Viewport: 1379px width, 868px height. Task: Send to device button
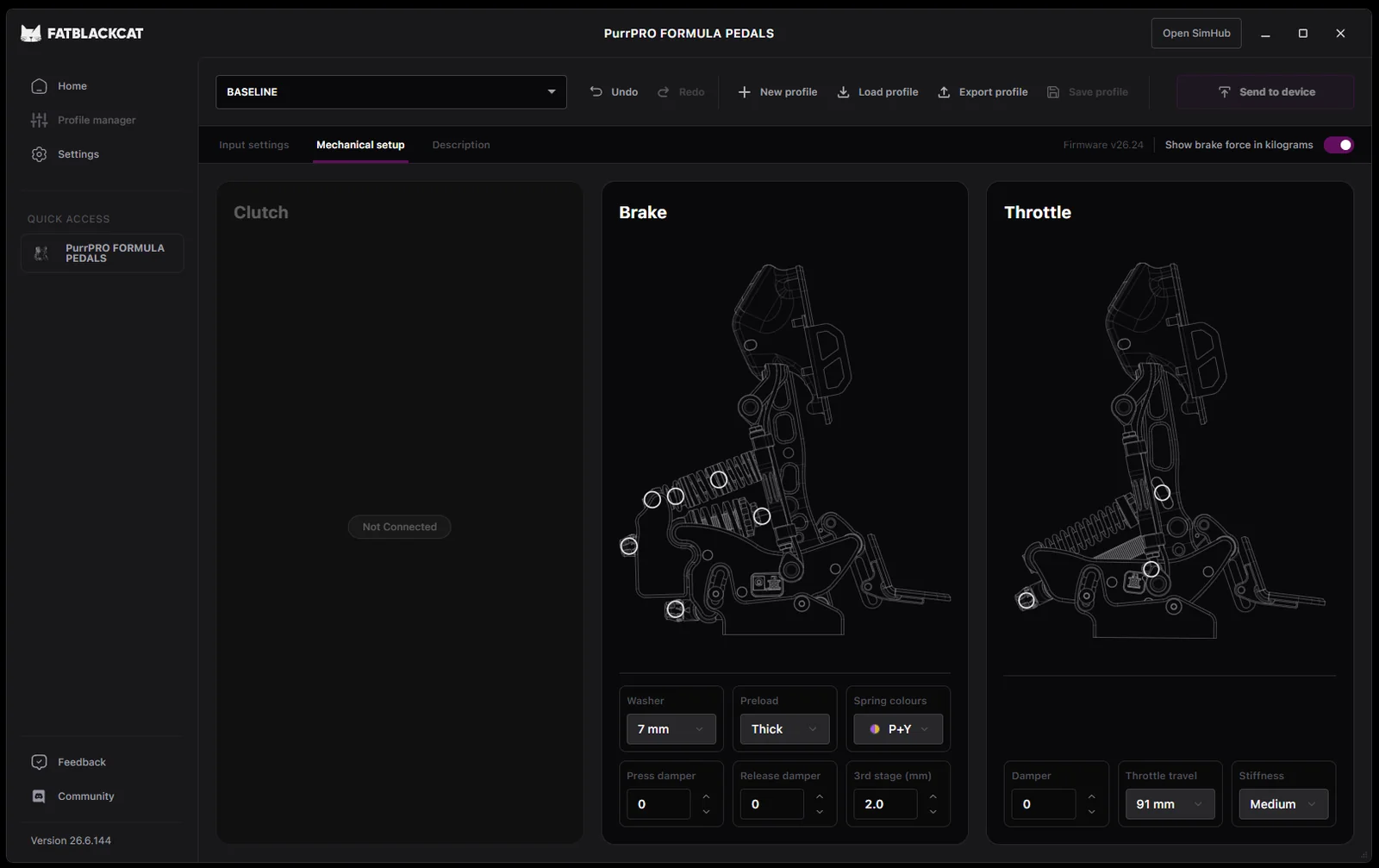[x=1265, y=92]
